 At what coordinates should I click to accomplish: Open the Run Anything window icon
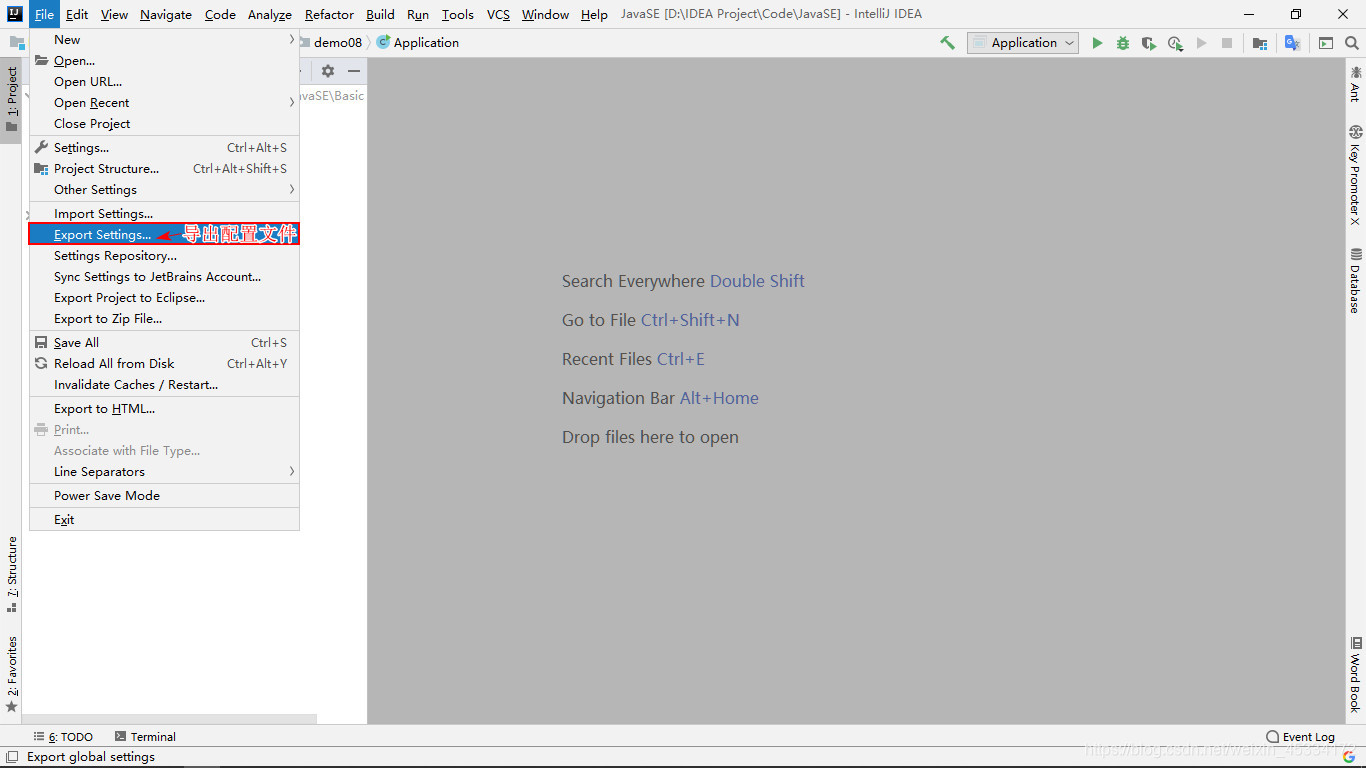[x=1326, y=43]
